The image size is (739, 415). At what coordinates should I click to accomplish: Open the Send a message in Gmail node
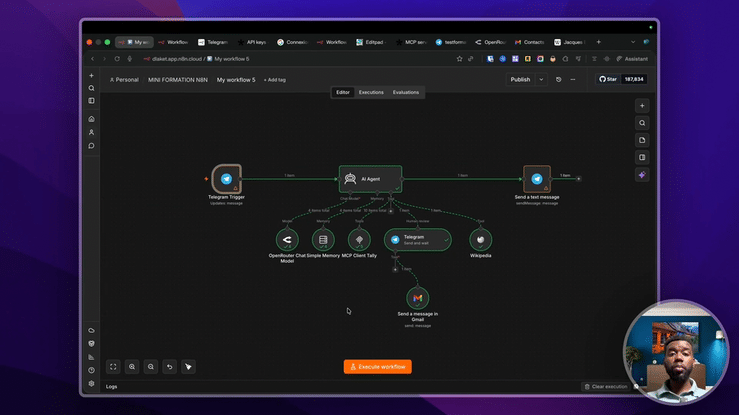[x=418, y=298]
